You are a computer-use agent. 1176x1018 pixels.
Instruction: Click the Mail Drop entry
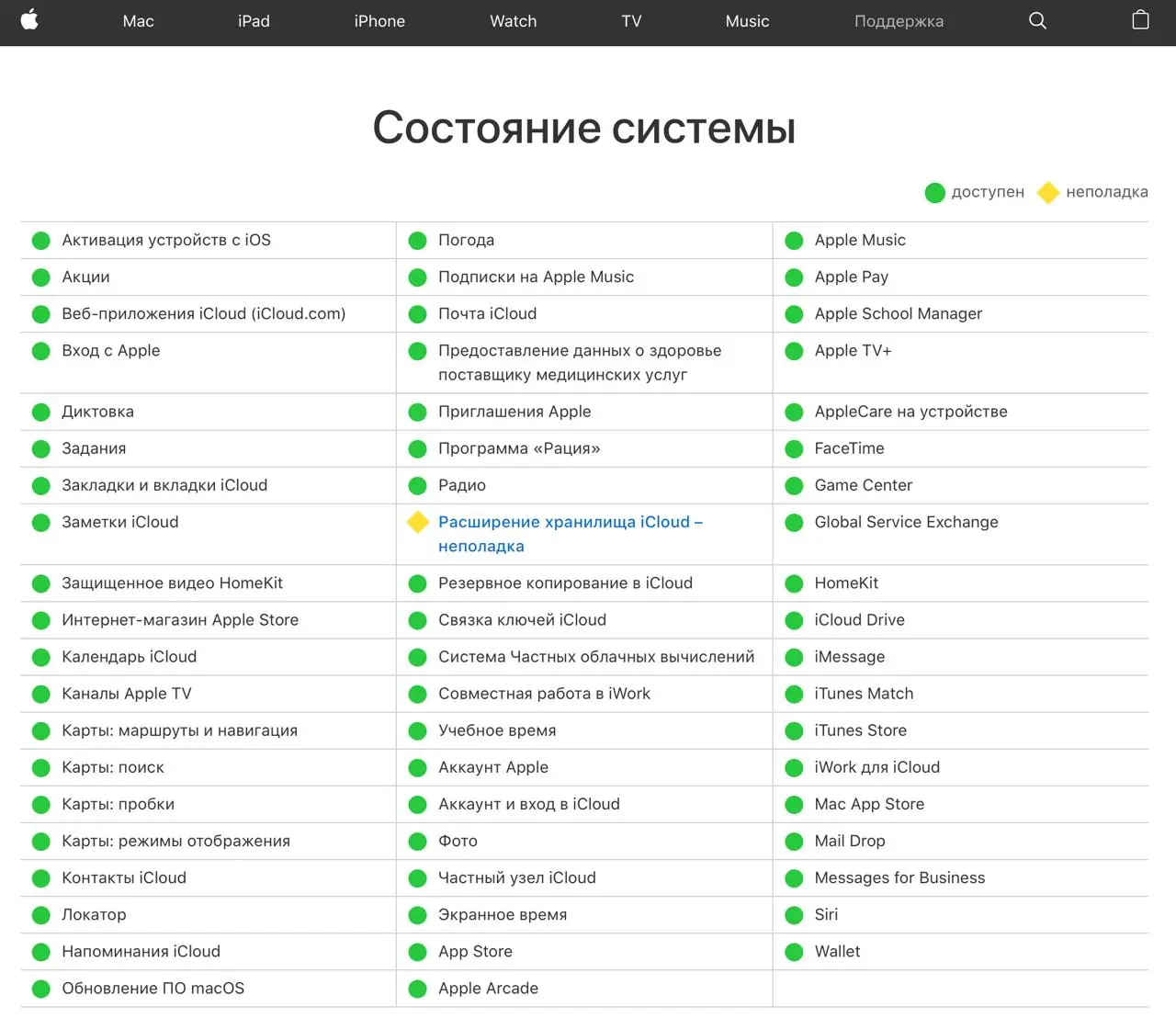(x=850, y=841)
